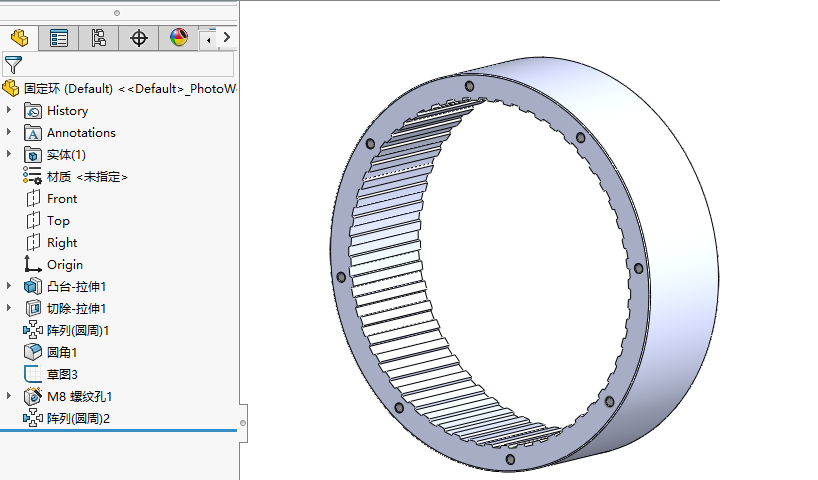This screenshot has width=818, height=480.
Task: Switch to the ConfigurationManager tab
Action: tap(99, 38)
